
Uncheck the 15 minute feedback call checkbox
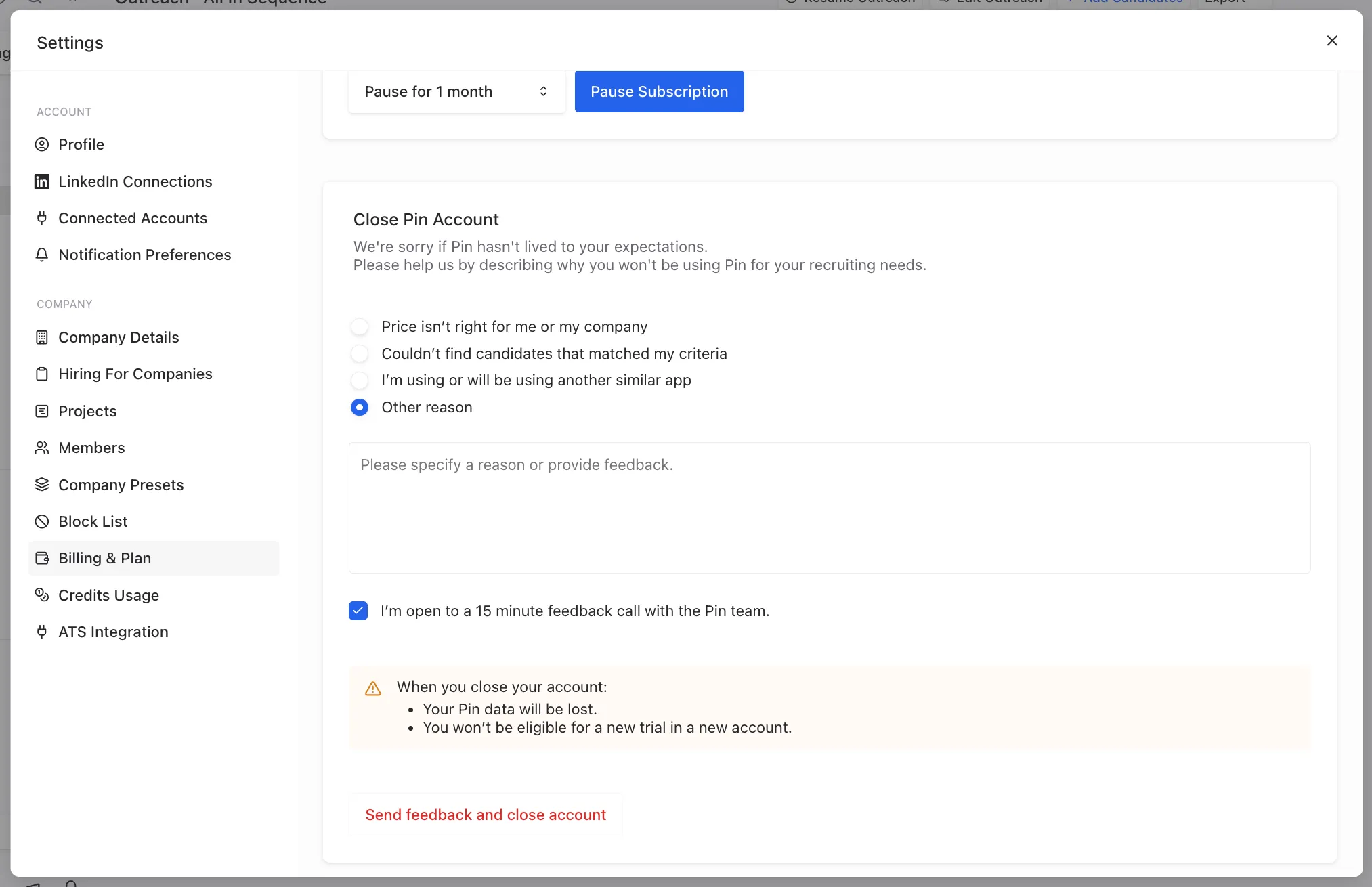(358, 611)
